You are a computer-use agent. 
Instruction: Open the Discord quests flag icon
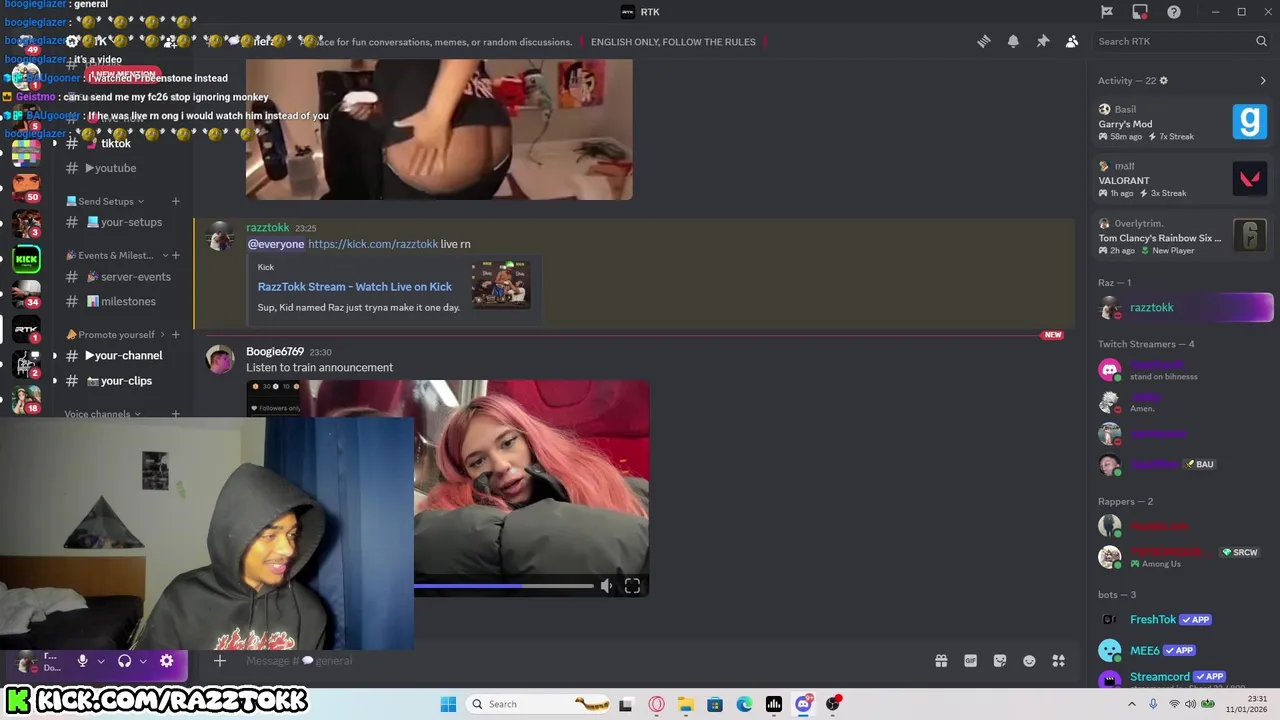pyautogui.click(x=1107, y=12)
